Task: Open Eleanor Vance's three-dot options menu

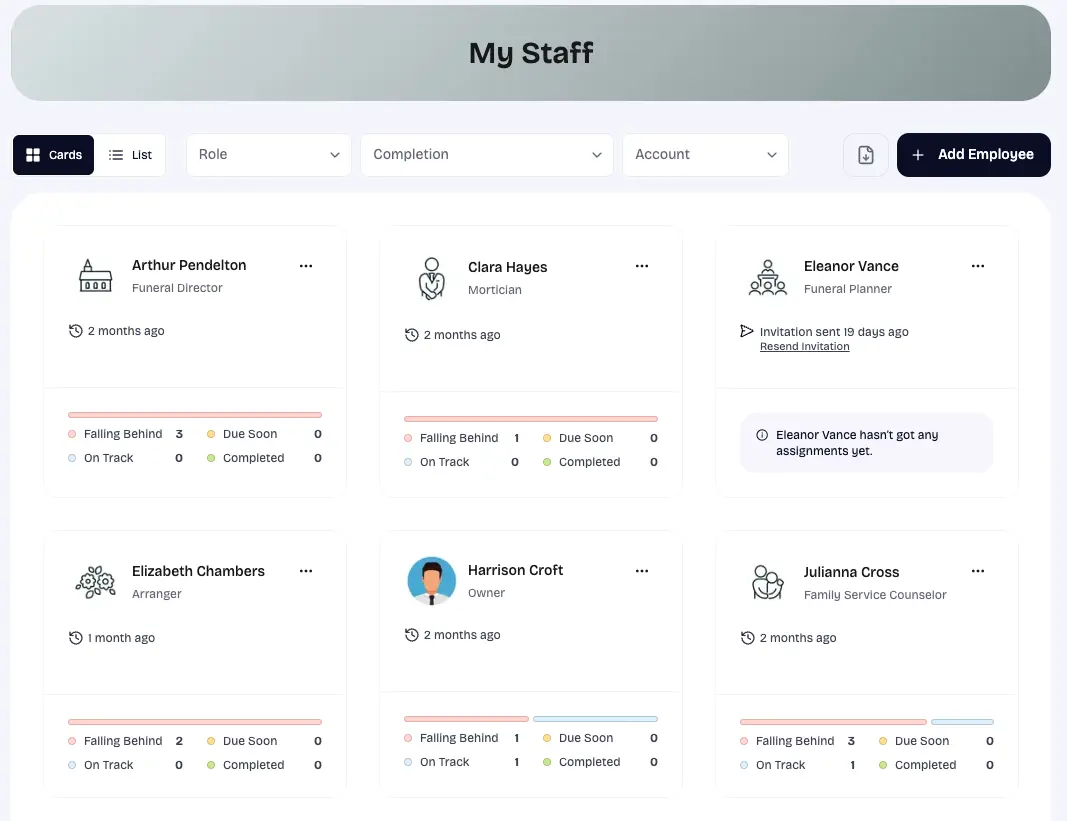Action: 978,266
